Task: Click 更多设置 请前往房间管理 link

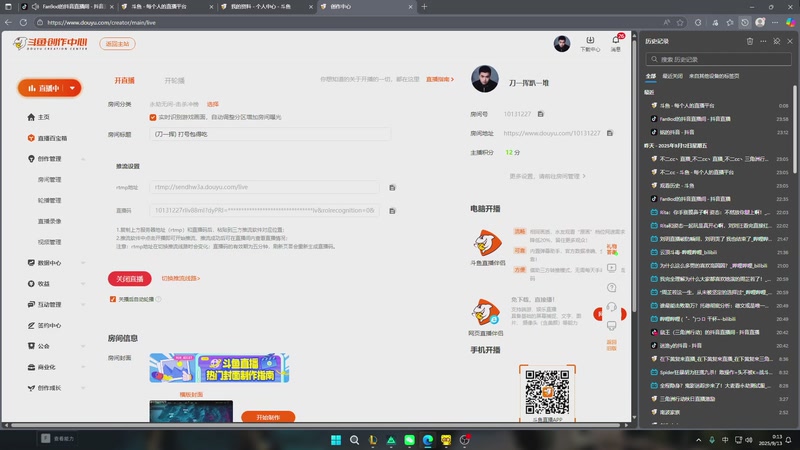Action: (547, 176)
